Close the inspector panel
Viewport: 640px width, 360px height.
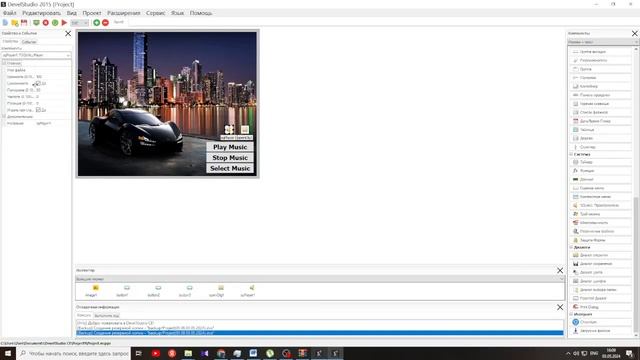[x=560, y=270]
